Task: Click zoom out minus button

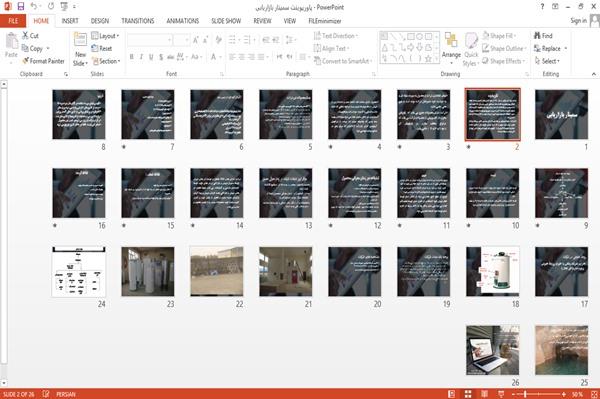Action: pos(513,394)
